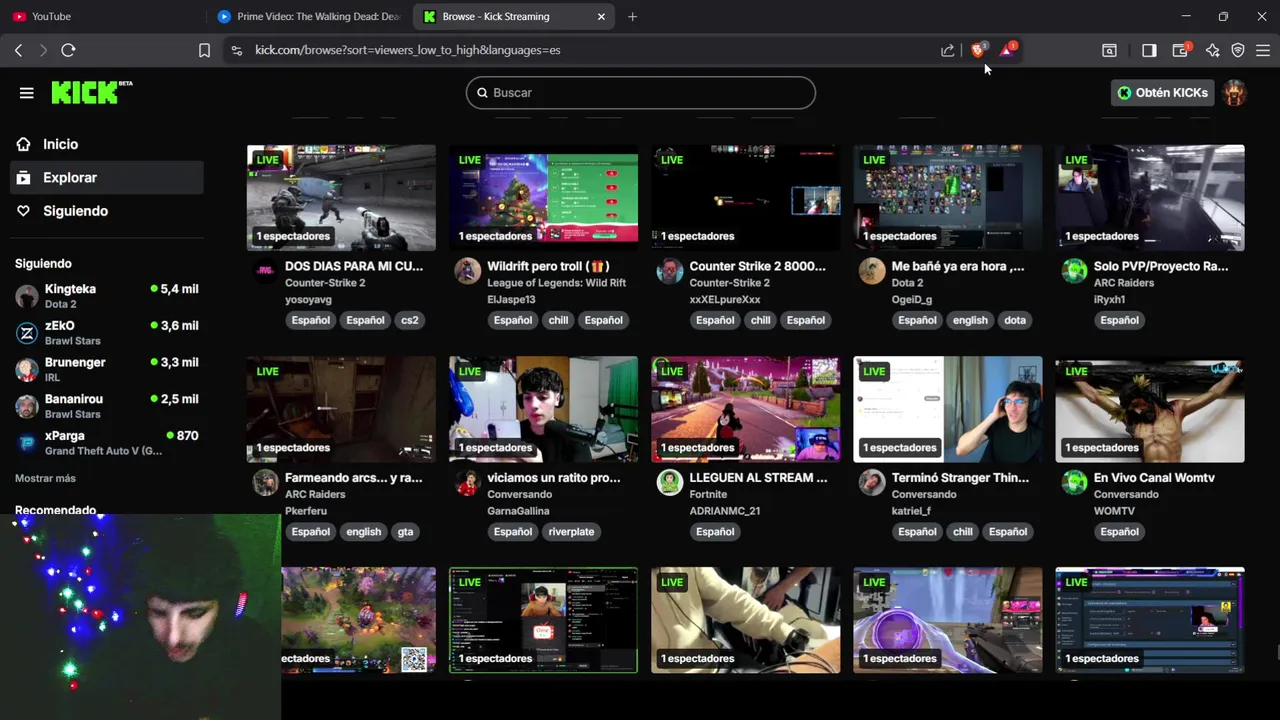1280x720 pixels.
Task: Click Obtén KICKs button
Action: pyautogui.click(x=1163, y=93)
